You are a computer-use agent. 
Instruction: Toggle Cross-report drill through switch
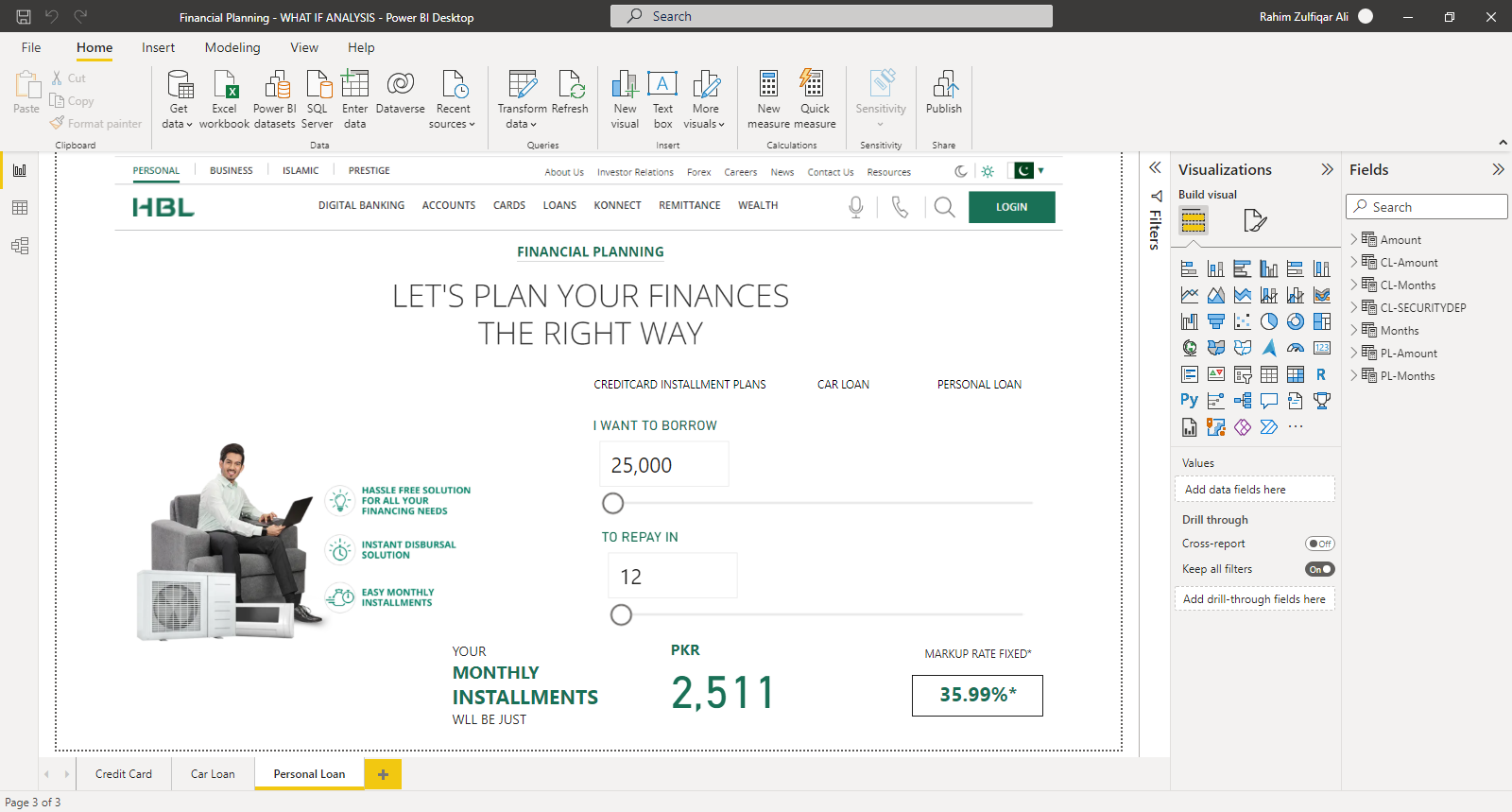tap(1320, 544)
